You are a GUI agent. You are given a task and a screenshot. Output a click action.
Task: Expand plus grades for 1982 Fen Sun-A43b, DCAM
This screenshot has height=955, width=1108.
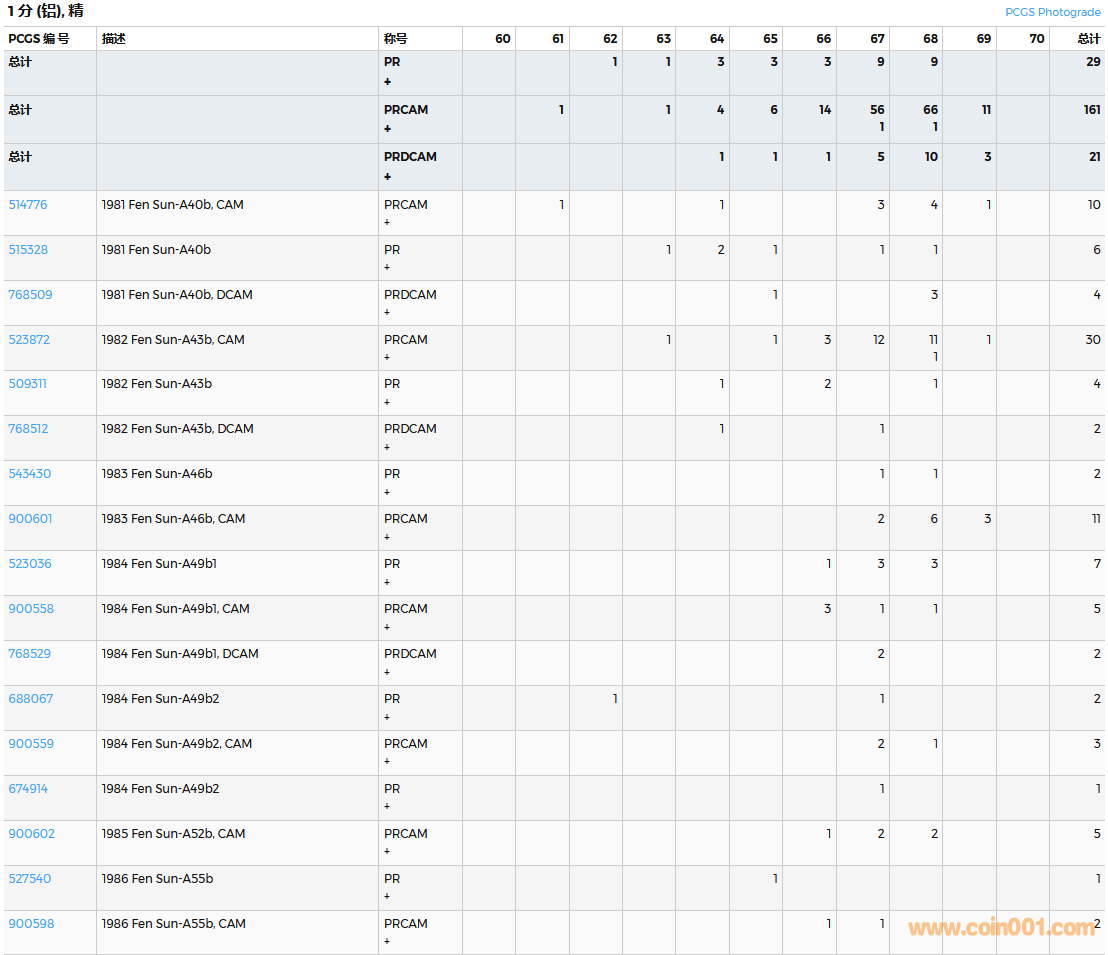(388, 447)
